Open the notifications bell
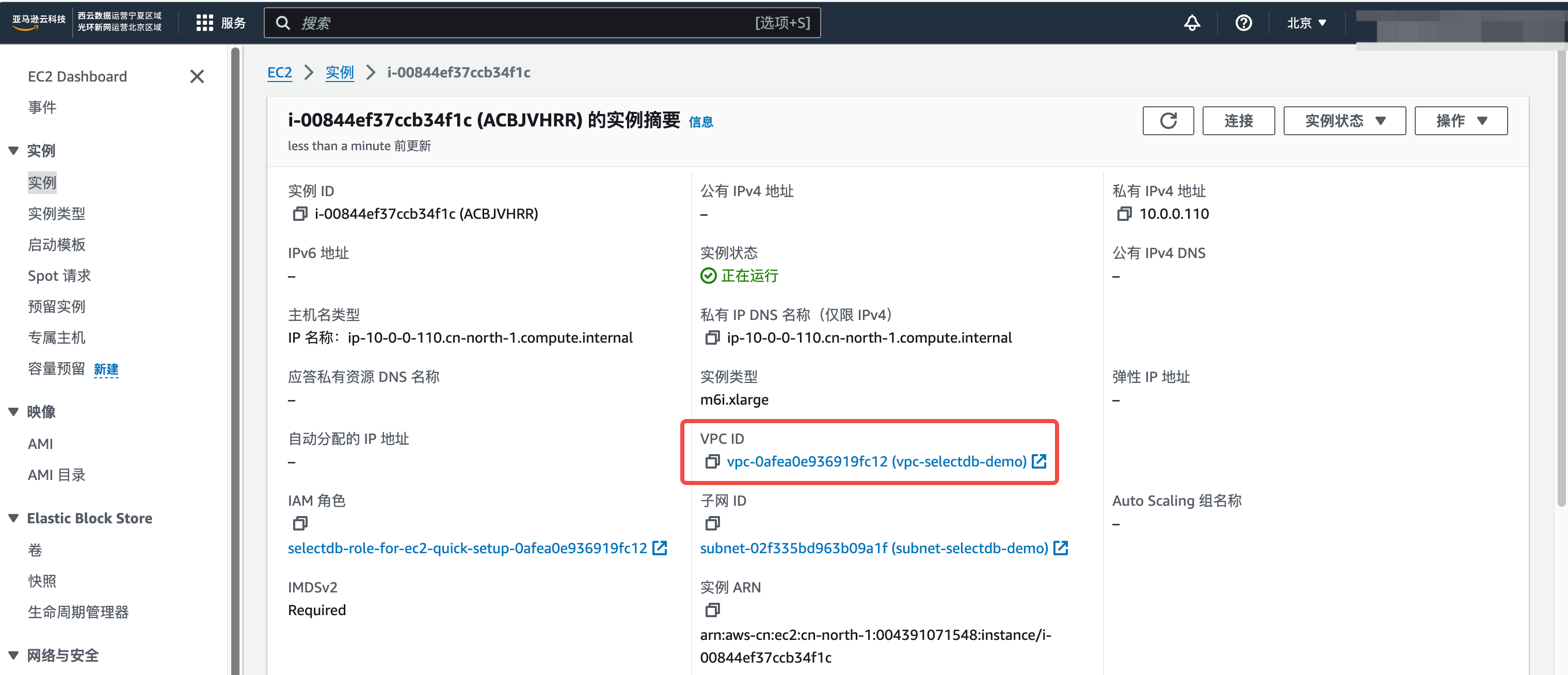 (x=1191, y=23)
